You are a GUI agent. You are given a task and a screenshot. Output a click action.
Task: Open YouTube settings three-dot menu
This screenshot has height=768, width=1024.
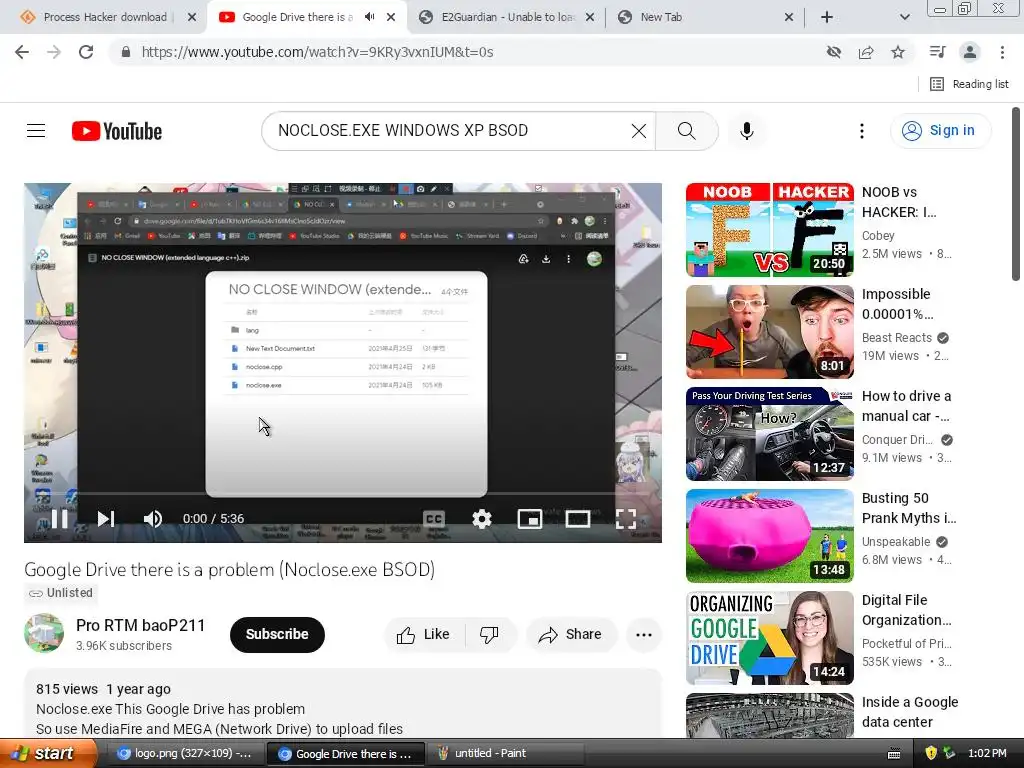(x=862, y=131)
